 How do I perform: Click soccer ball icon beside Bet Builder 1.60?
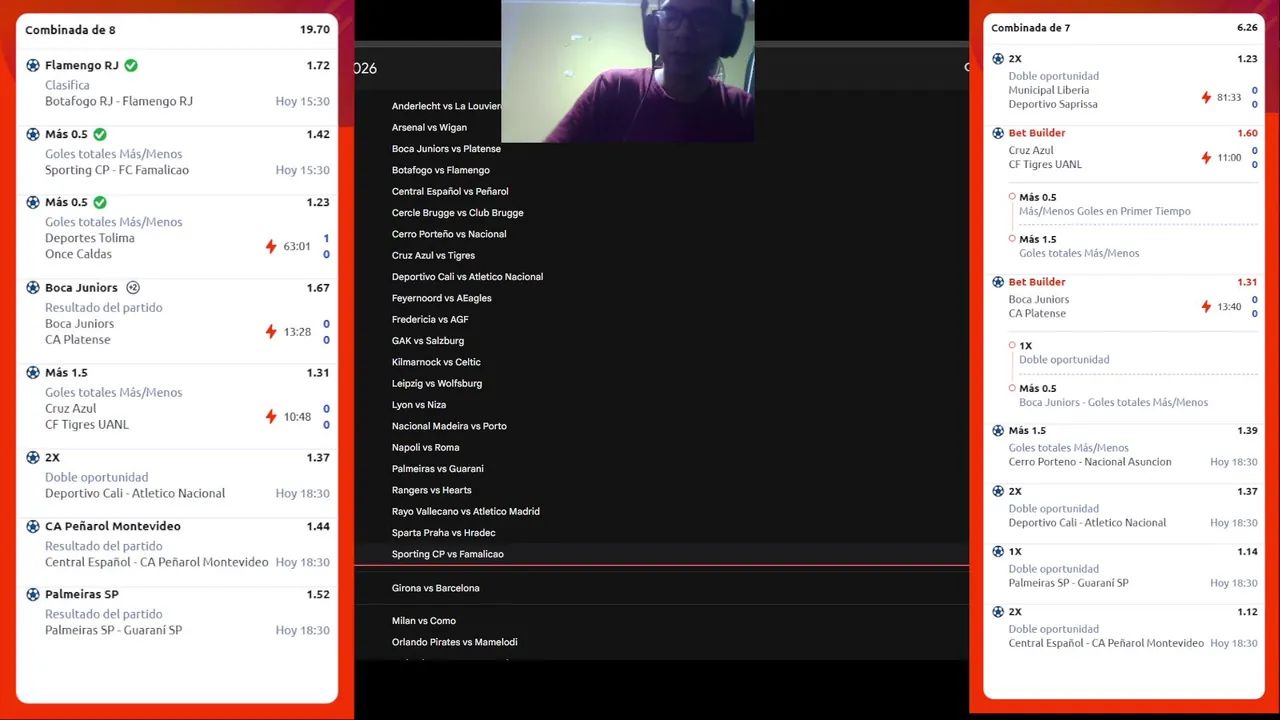(998, 133)
